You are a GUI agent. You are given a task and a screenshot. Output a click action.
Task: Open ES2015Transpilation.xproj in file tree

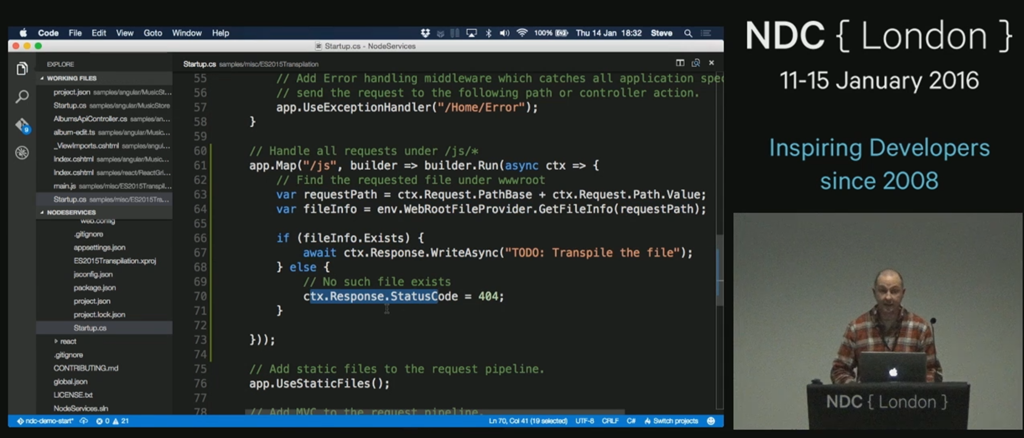point(114,260)
